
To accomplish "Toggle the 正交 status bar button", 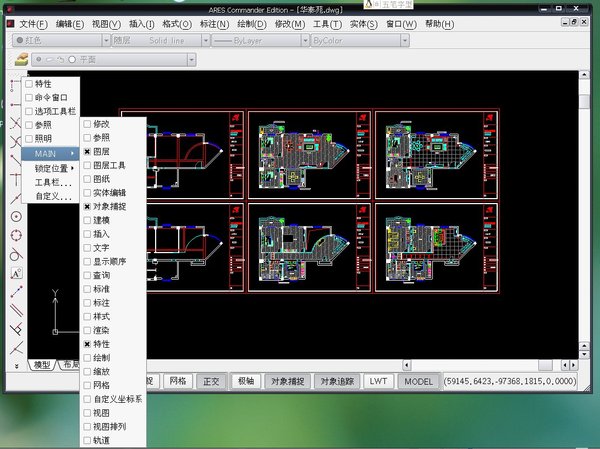I will pyautogui.click(x=211, y=381).
